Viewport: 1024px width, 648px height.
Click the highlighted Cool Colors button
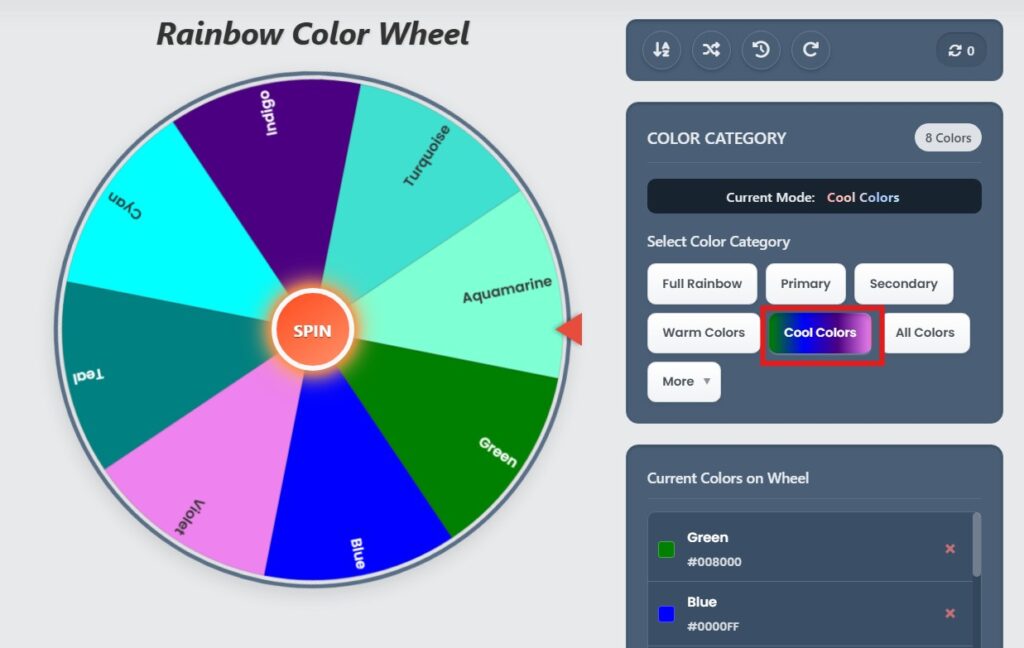pyautogui.click(x=821, y=332)
